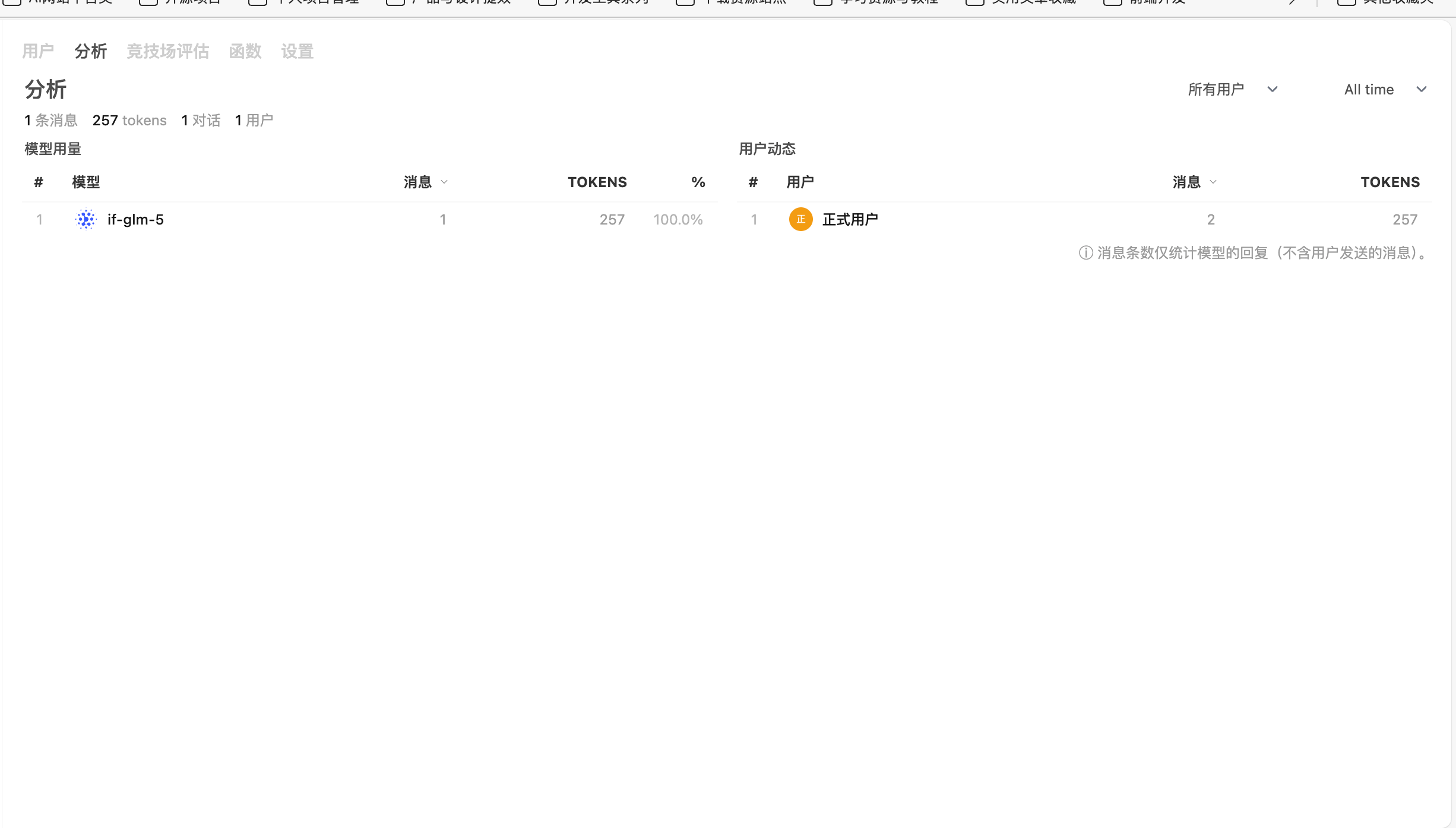1456x828 pixels.
Task: Click the 正式用户 user name
Action: [850, 220]
